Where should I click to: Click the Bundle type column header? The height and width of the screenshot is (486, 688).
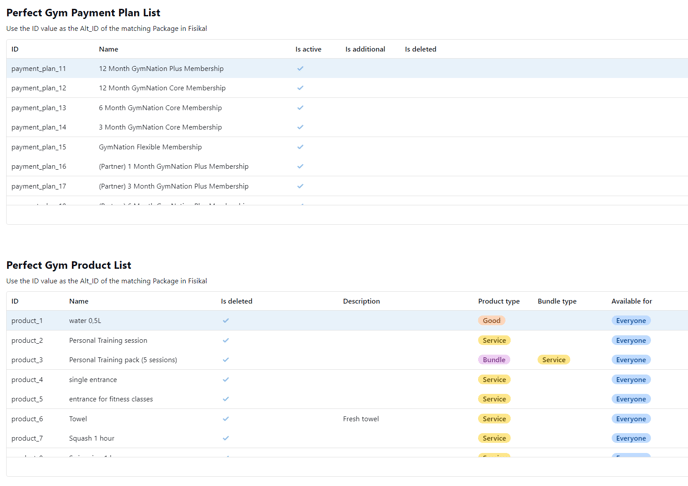pos(557,301)
